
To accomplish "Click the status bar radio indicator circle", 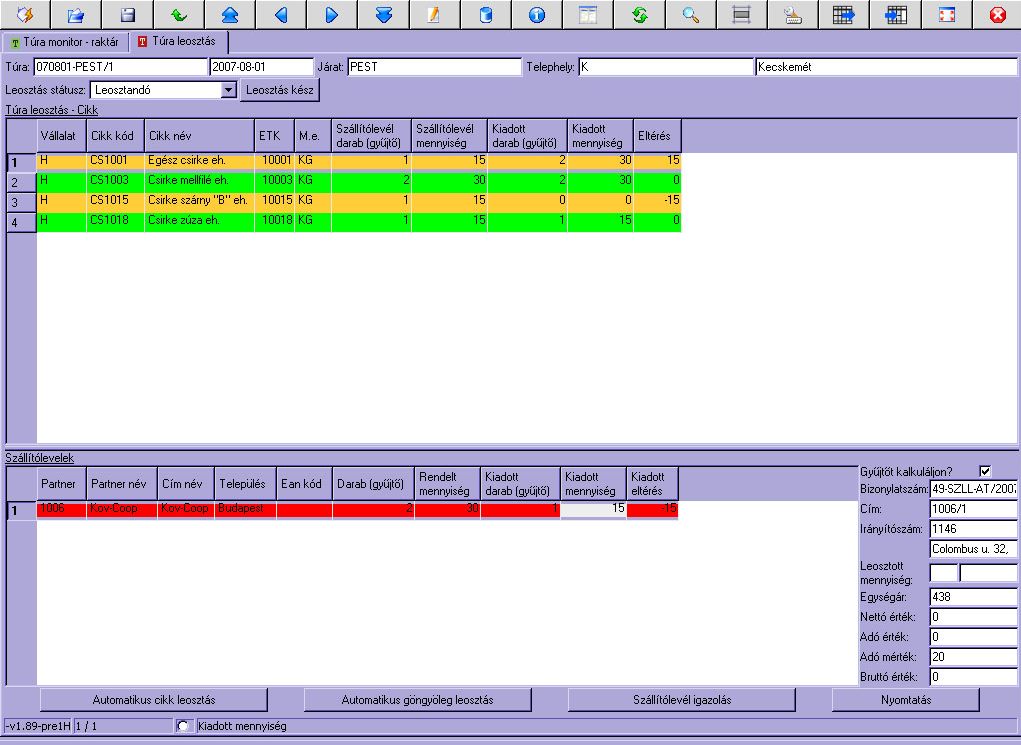I will pos(182,727).
